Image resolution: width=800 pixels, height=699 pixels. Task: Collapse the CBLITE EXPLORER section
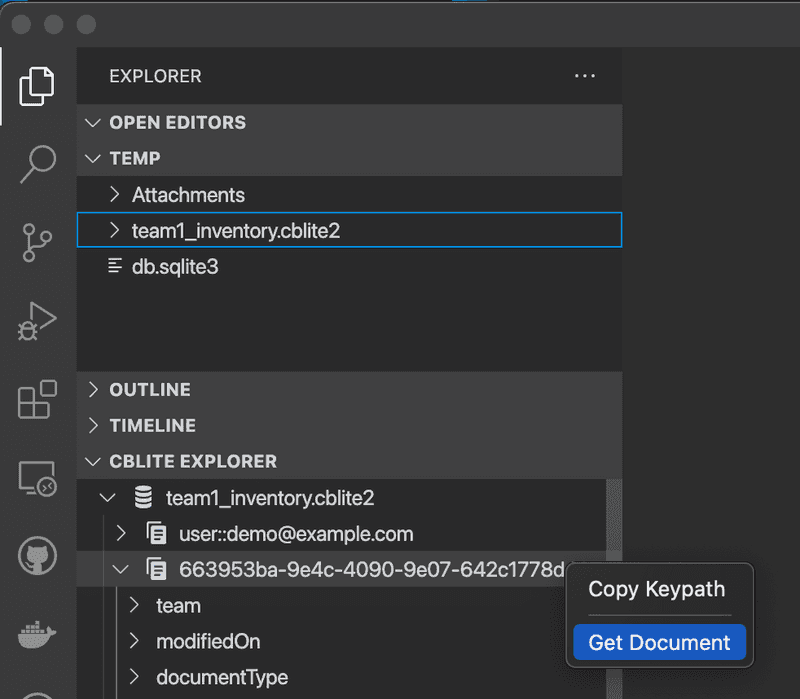pos(93,462)
